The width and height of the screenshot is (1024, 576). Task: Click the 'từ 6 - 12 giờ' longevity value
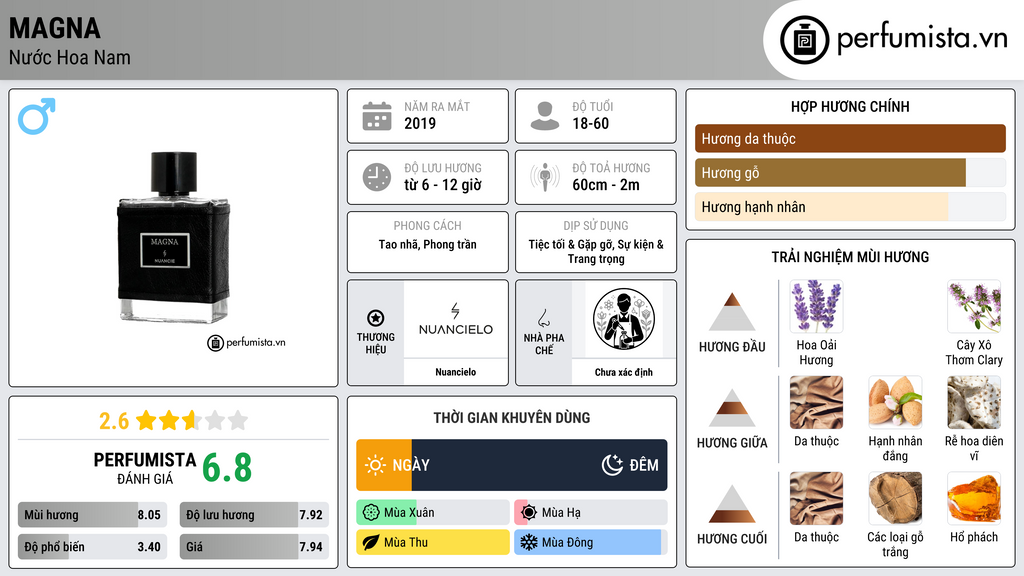click(443, 185)
